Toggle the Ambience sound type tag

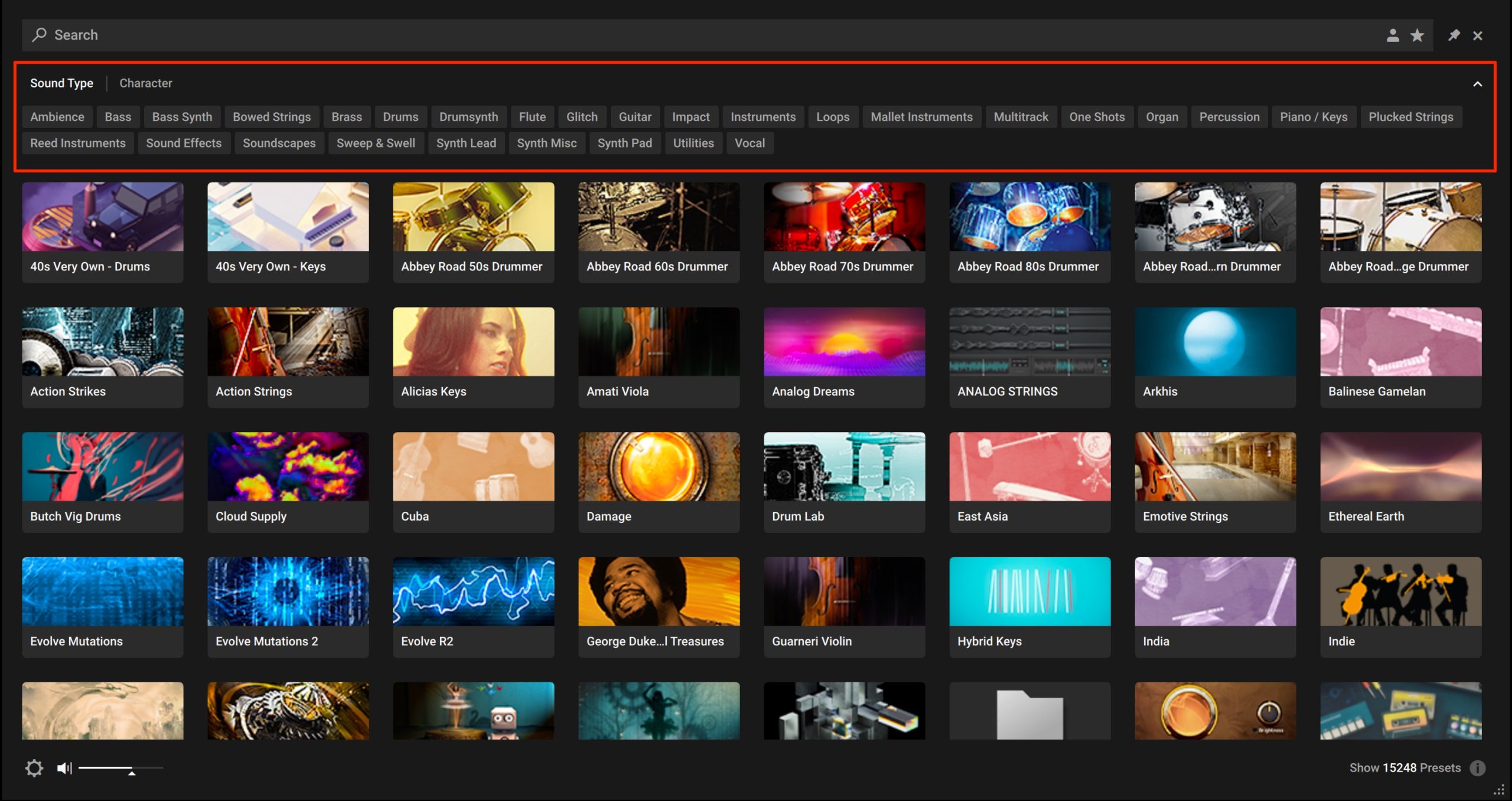coord(57,117)
